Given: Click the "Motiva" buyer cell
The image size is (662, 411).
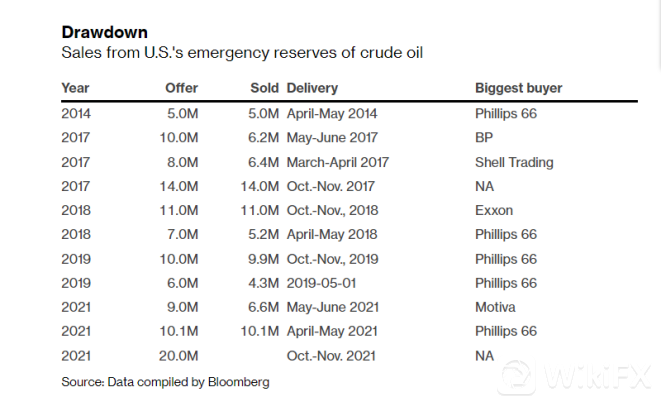Looking at the screenshot, I should coord(495,306).
